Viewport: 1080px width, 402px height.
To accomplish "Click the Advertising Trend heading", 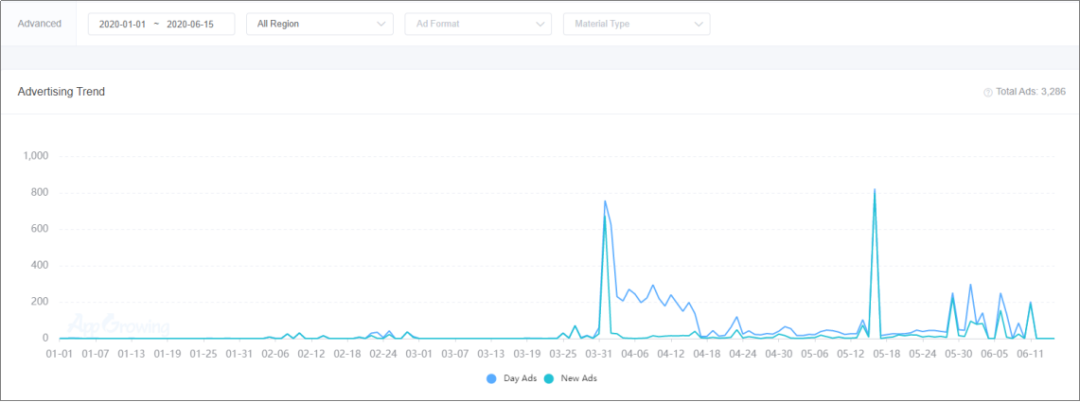I will (x=61, y=92).
